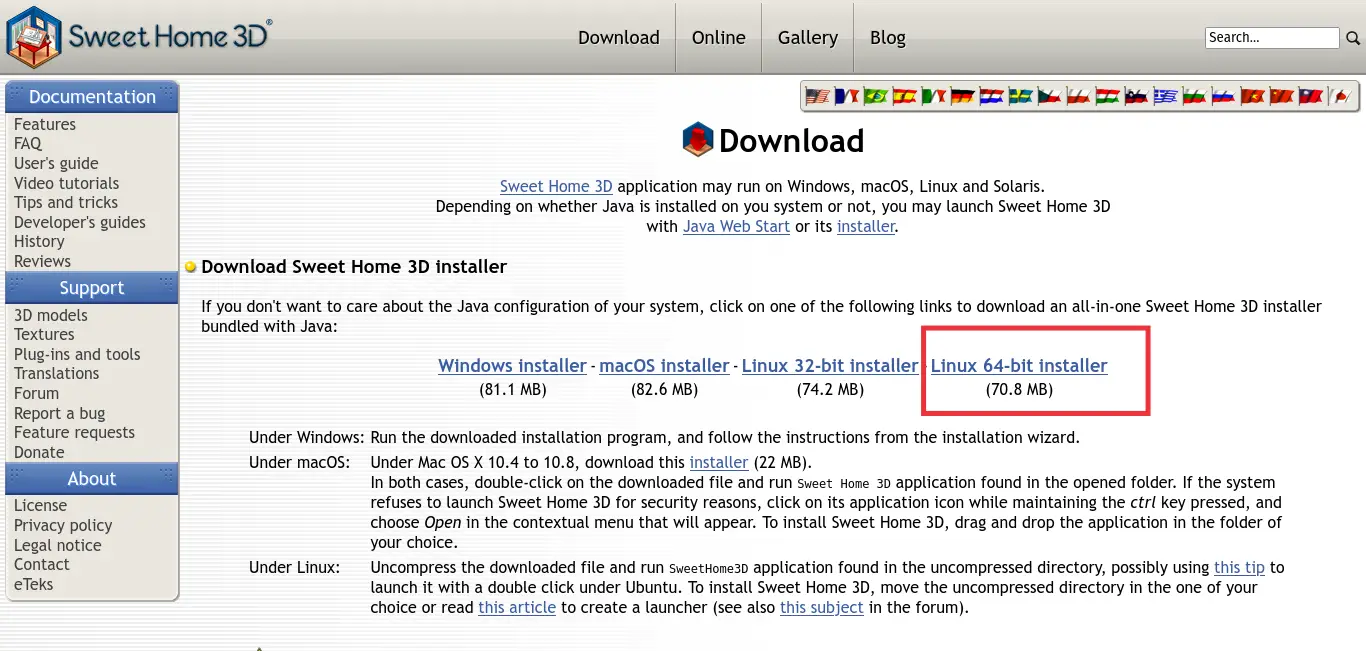Open the Online tab
The image size is (1366, 651).
point(719,38)
